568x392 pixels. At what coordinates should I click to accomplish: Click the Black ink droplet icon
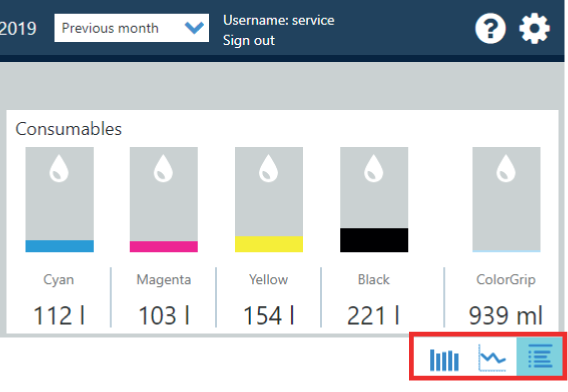(x=373, y=168)
